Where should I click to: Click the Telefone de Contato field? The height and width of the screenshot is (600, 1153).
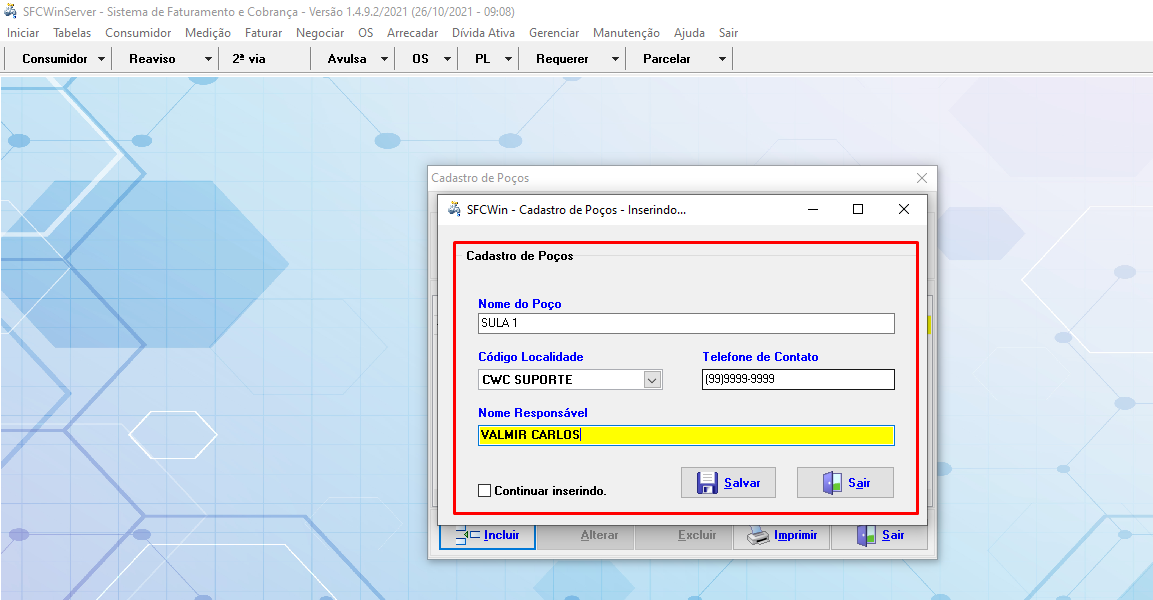798,380
